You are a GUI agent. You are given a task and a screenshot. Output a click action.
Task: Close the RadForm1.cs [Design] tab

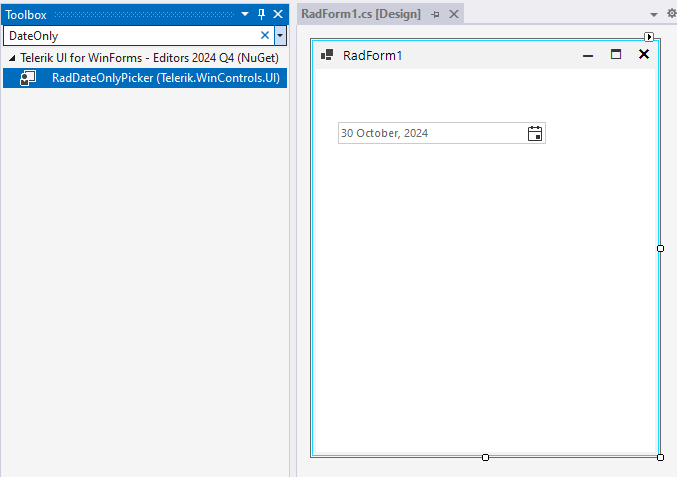pos(454,14)
